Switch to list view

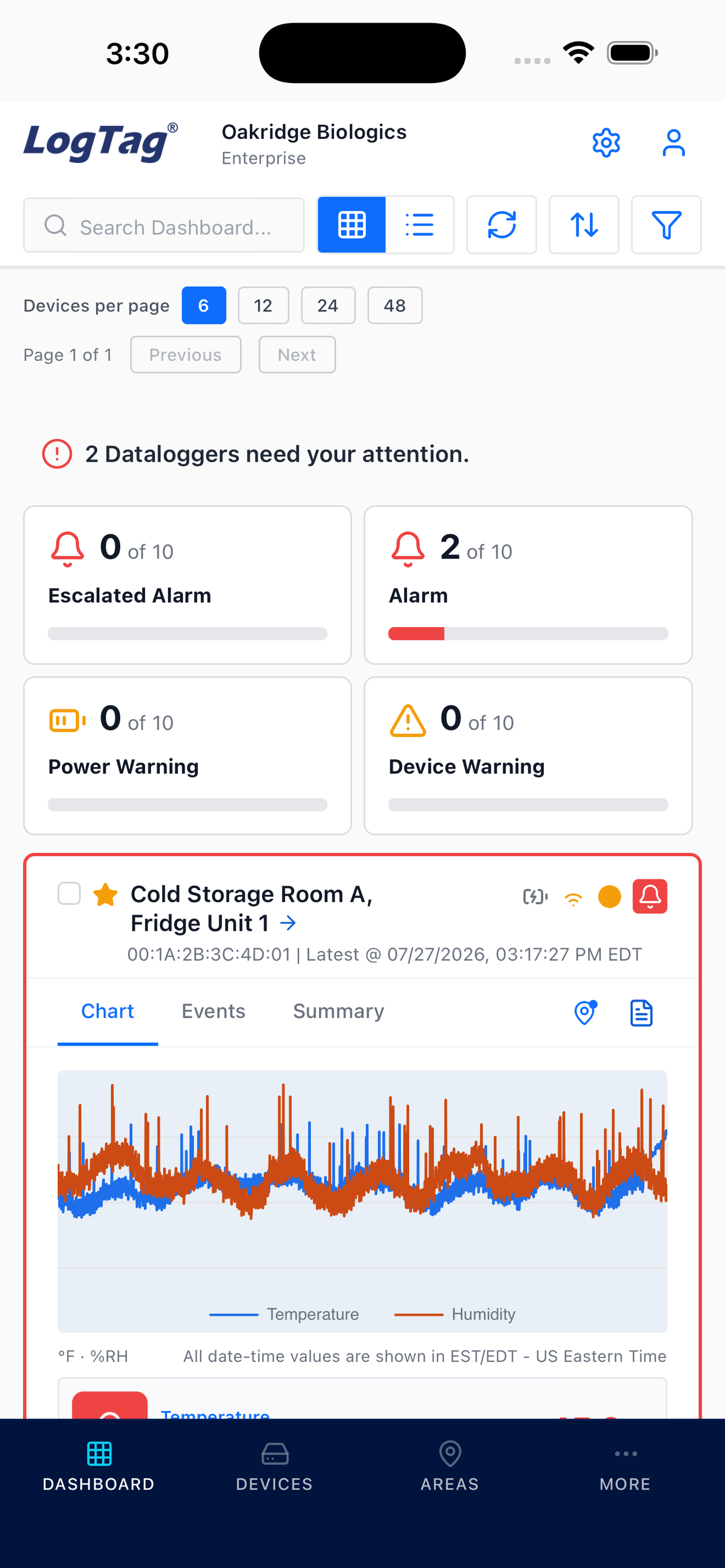(420, 225)
